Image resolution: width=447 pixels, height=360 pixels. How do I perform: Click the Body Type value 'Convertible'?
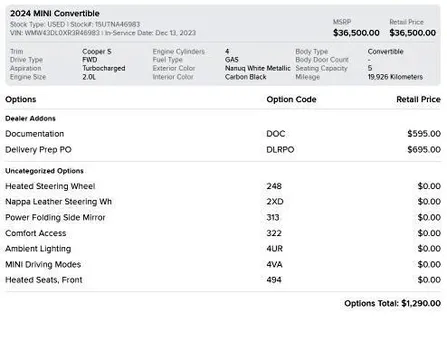(x=386, y=52)
